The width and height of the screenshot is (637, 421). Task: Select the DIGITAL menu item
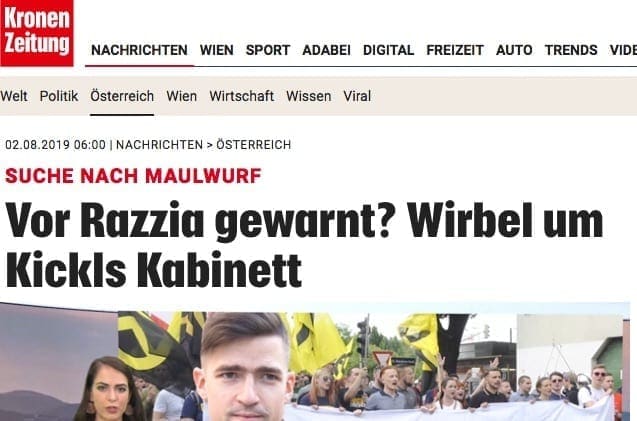pos(388,50)
